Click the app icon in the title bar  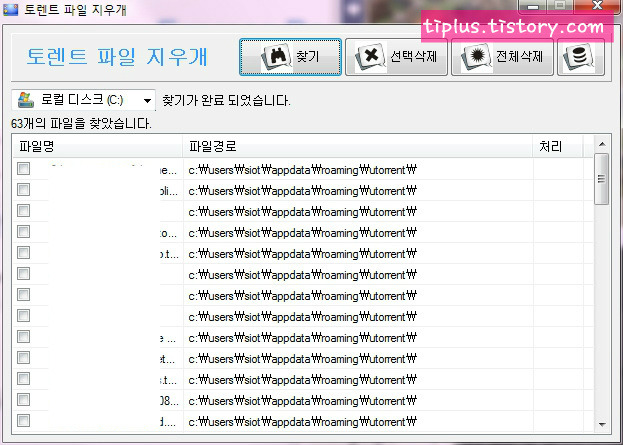pos(10,9)
